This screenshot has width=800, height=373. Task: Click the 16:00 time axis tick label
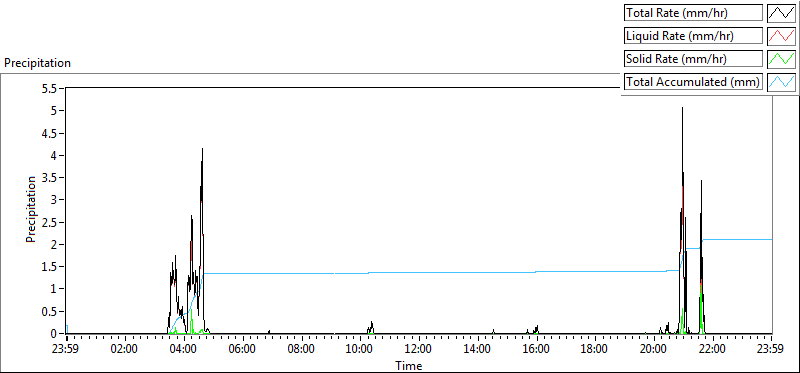(x=536, y=350)
